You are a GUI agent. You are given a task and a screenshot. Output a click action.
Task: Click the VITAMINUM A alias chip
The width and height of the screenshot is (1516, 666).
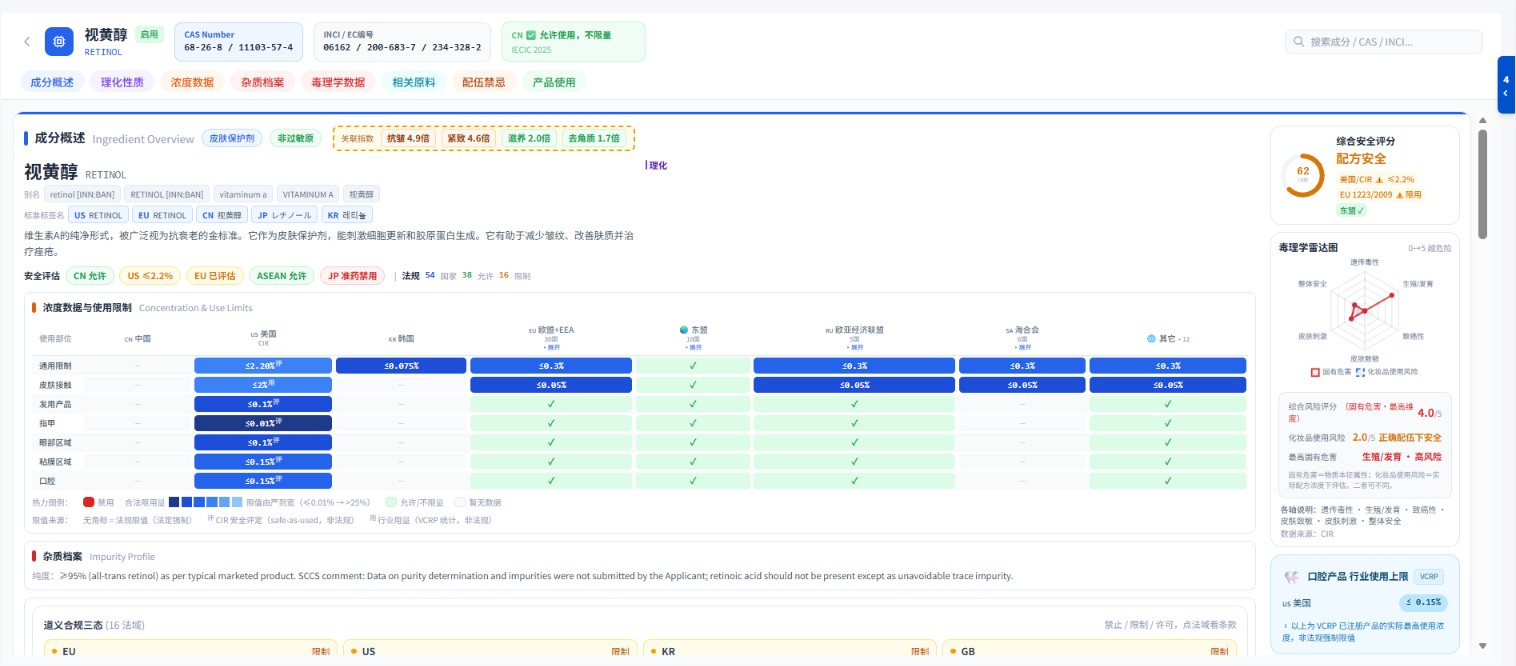pos(308,194)
